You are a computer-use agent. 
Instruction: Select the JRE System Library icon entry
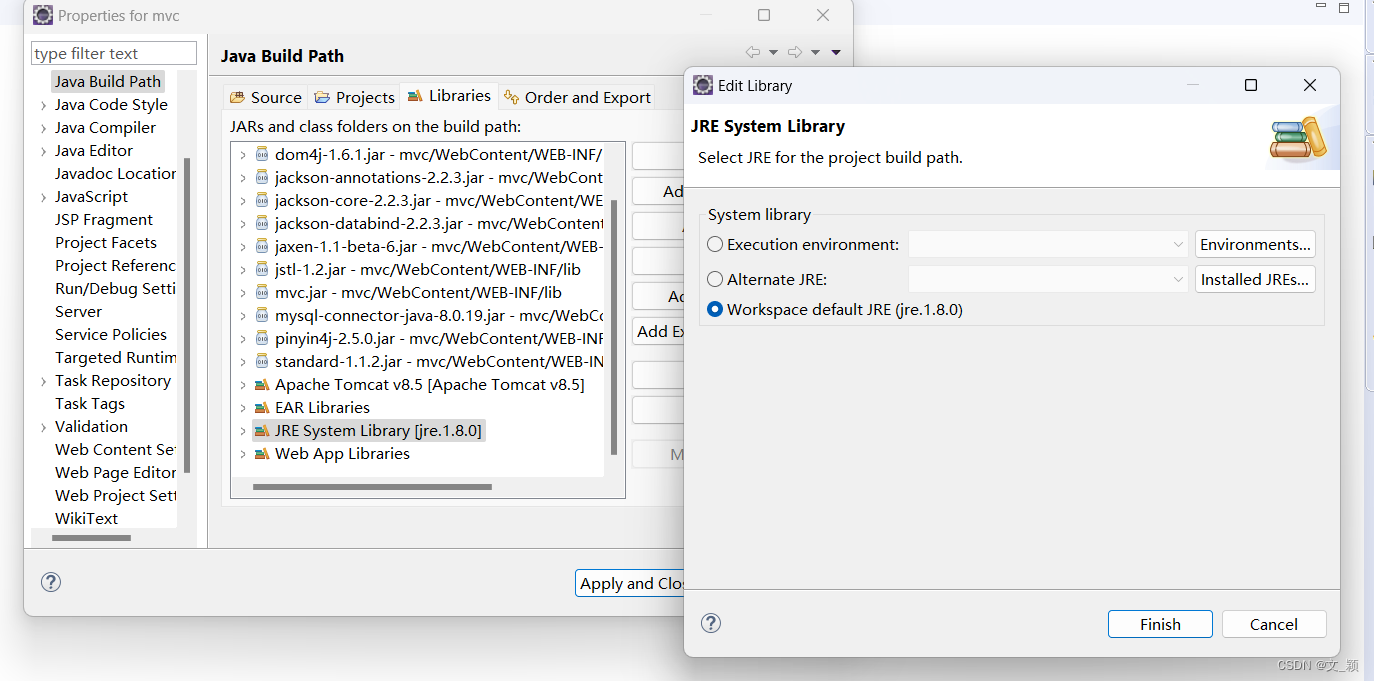point(262,431)
